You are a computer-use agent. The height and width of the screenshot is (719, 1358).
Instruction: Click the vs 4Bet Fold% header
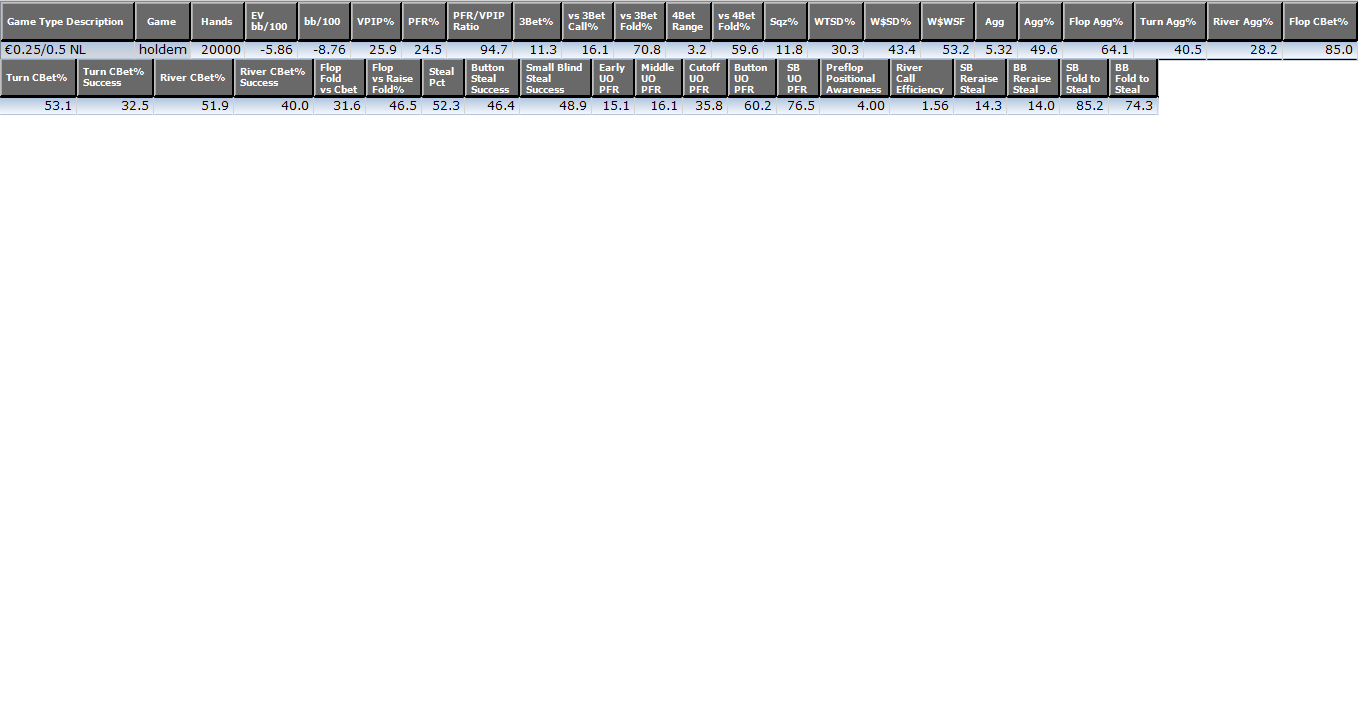pyautogui.click(x=738, y=21)
